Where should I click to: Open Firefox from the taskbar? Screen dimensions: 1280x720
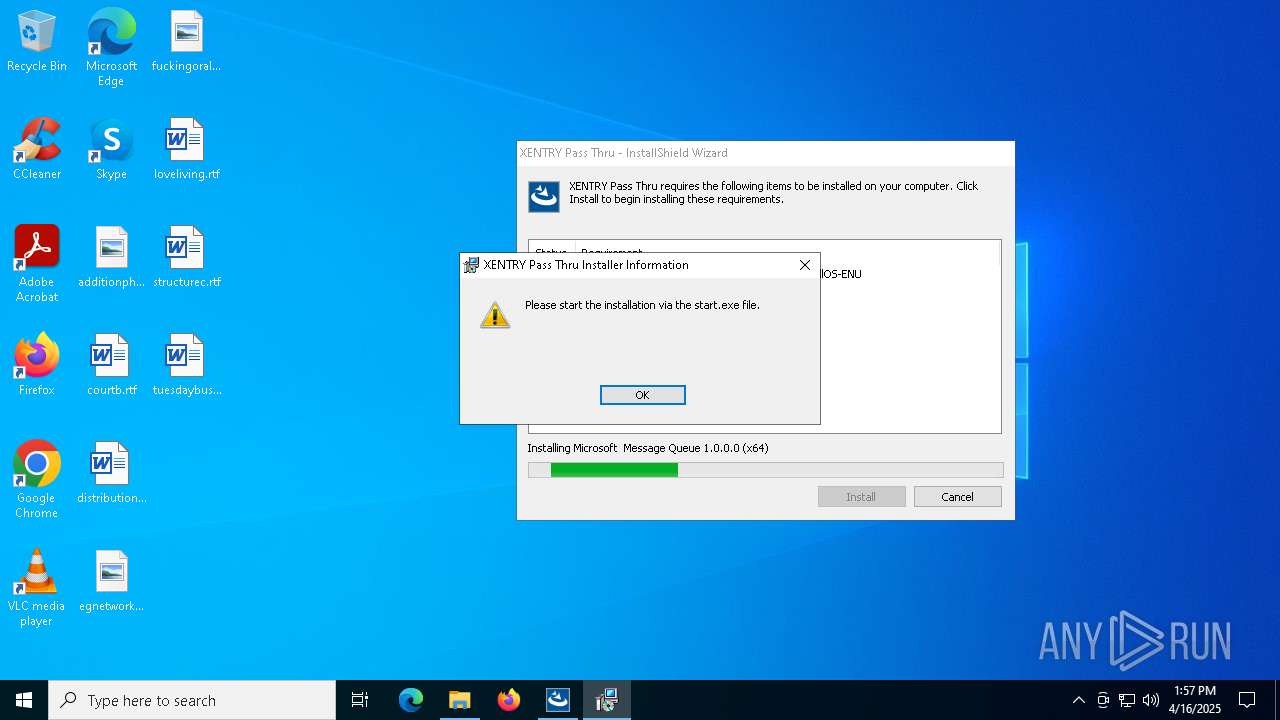pyautogui.click(x=509, y=700)
